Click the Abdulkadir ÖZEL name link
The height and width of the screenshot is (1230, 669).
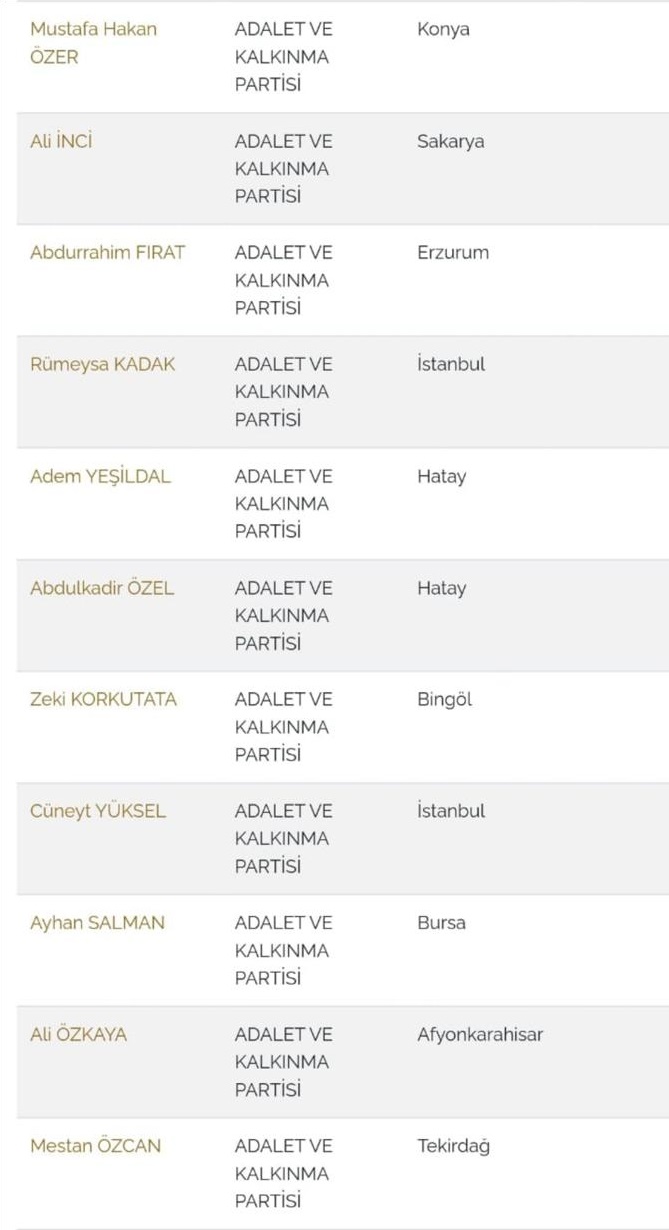click(102, 588)
